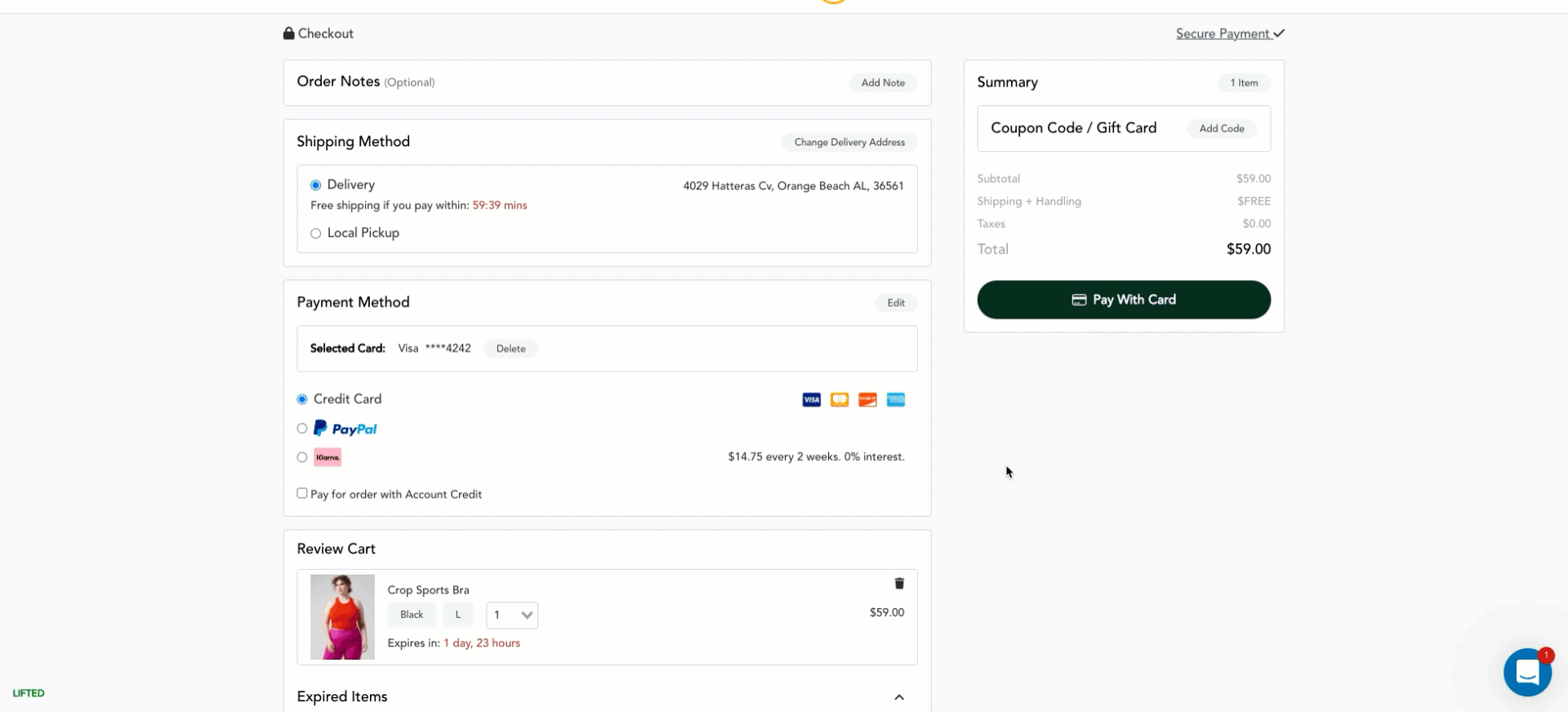Image resolution: width=1568 pixels, height=712 pixels.
Task: Click the Mastercard logo icon
Action: tap(840, 399)
